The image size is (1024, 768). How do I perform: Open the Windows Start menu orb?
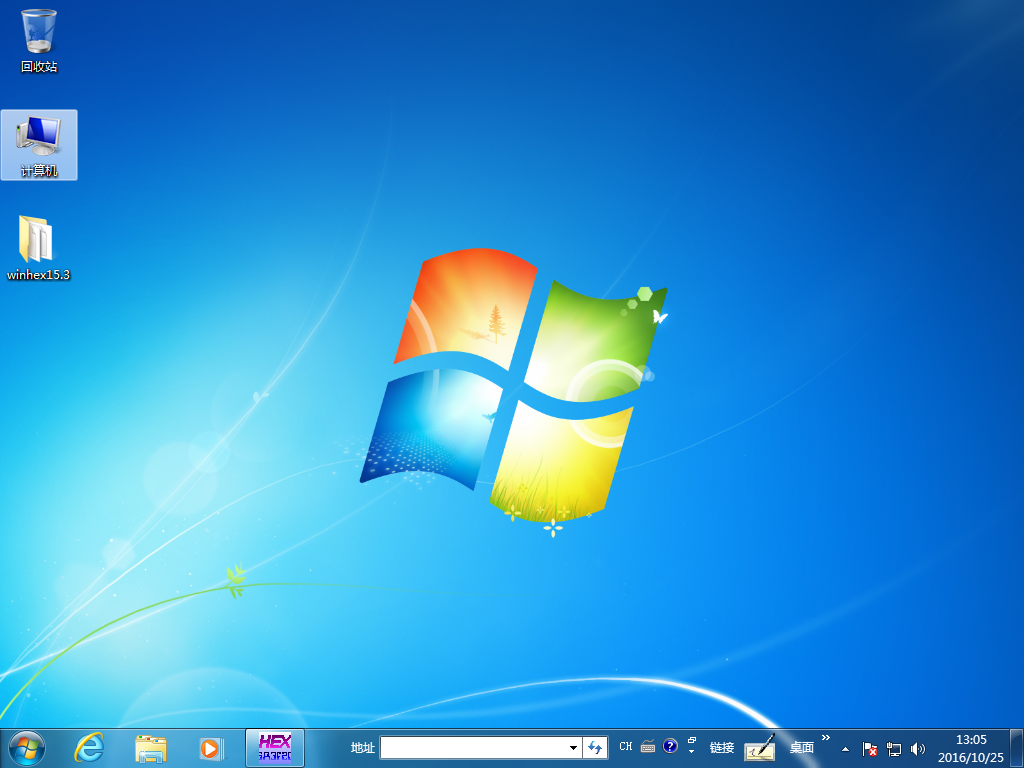coord(27,748)
